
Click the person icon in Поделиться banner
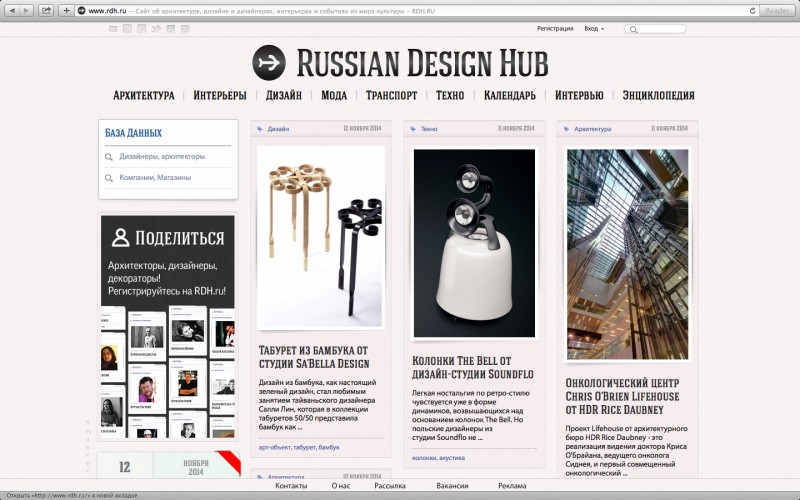point(121,238)
